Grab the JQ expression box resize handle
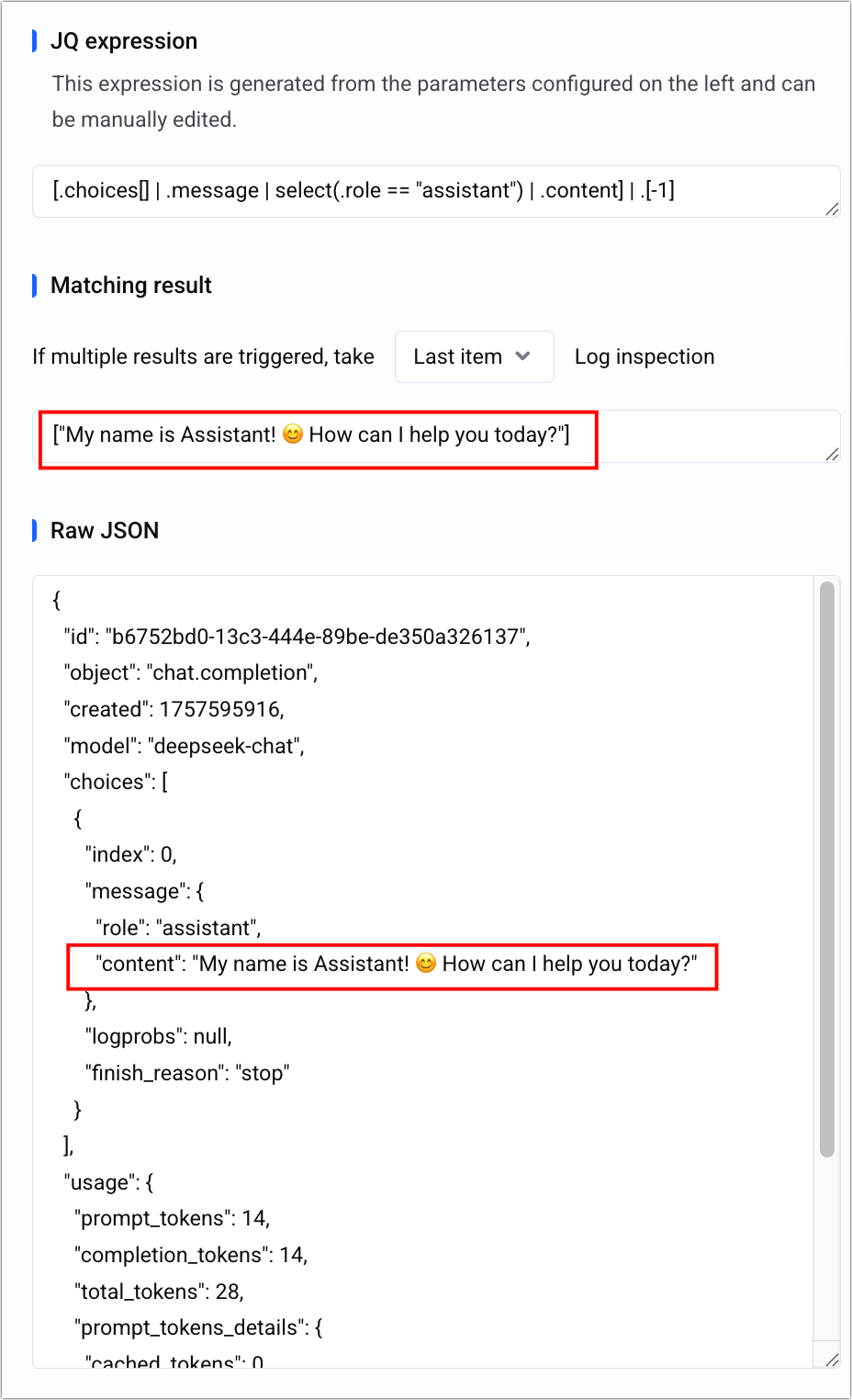The height and width of the screenshot is (1400, 852). click(x=832, y=209)
